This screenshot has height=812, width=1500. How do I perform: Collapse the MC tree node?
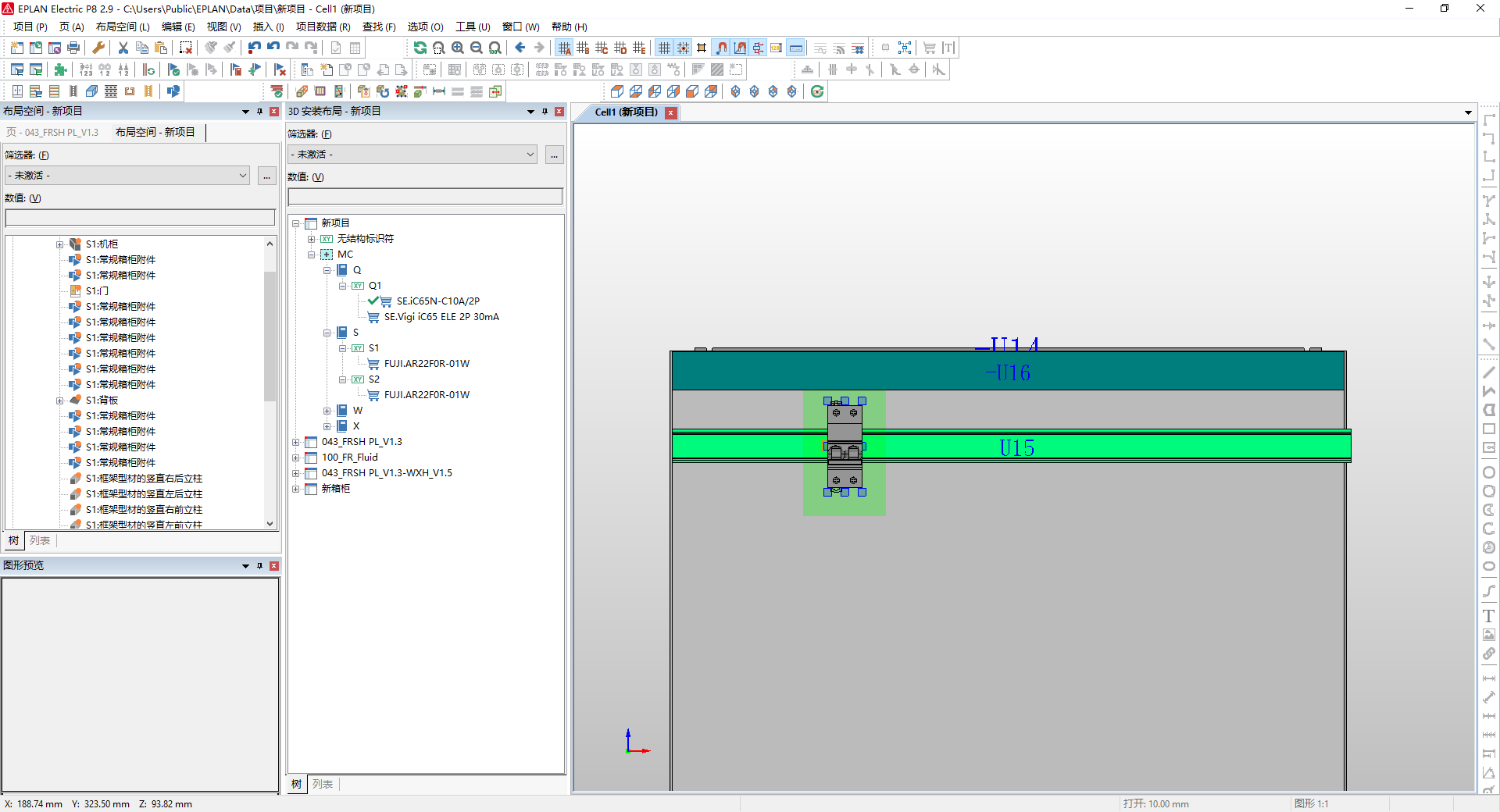point(311,255)
